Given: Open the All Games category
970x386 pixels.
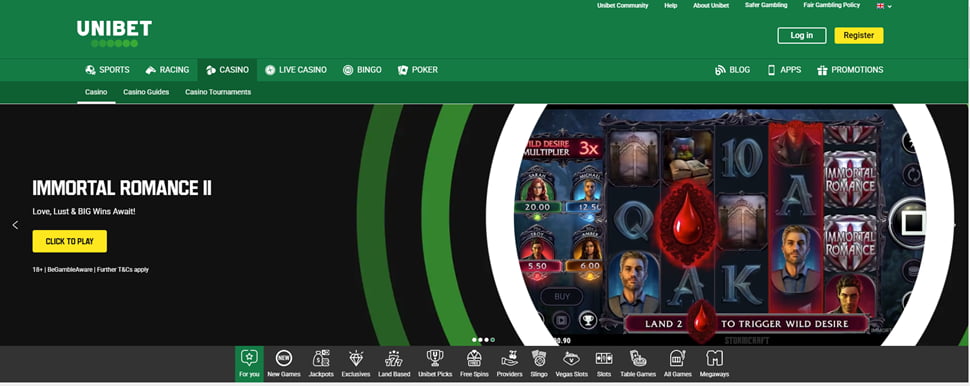Looking at the screenshot, I should point(676,364).
